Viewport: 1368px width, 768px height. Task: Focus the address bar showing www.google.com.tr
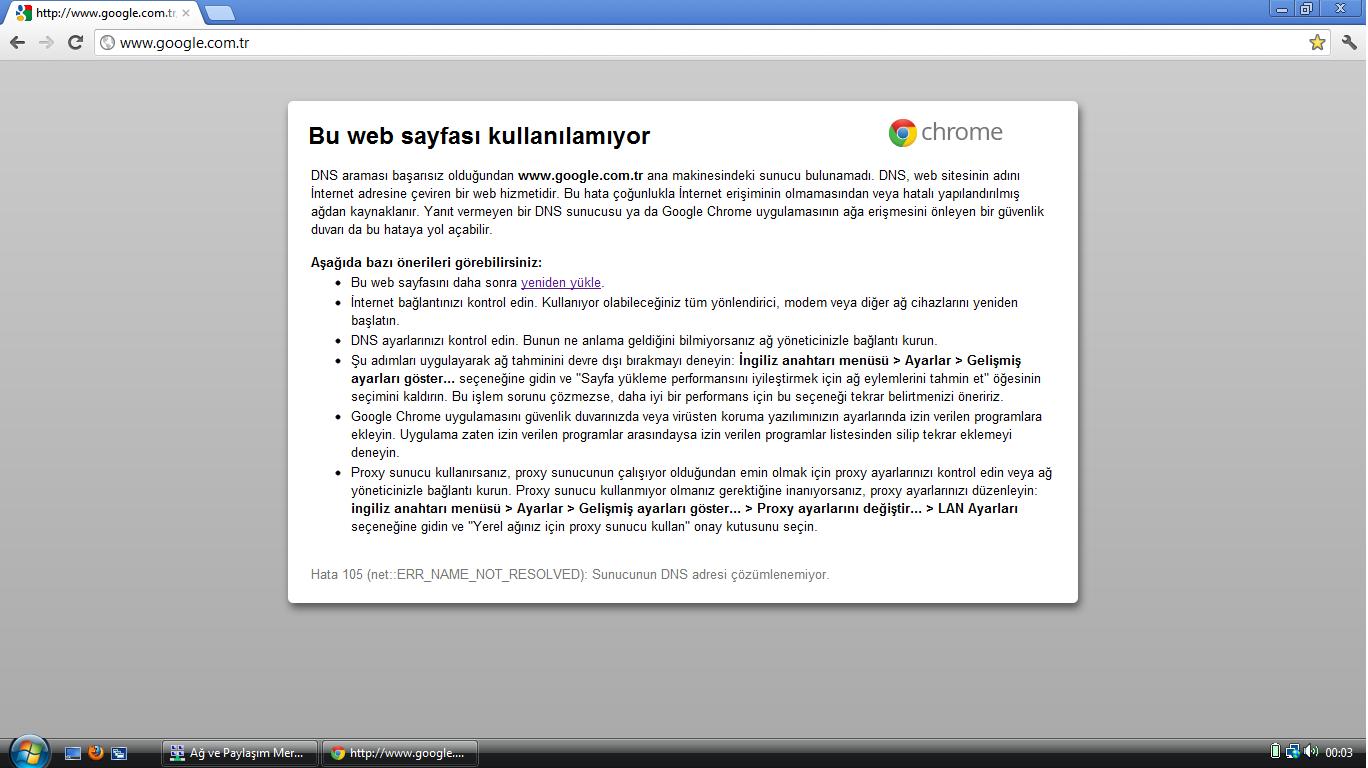710,43
